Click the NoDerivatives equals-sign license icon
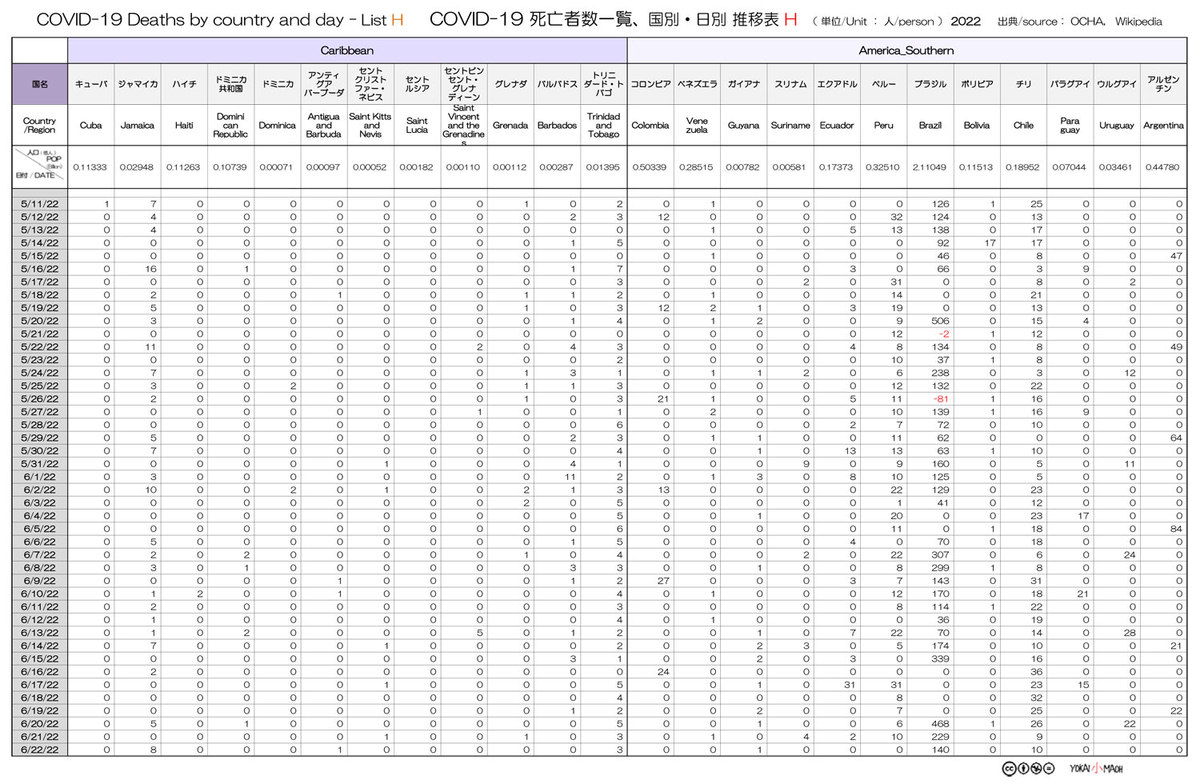1200x784 pixels. coord(1047,768)
